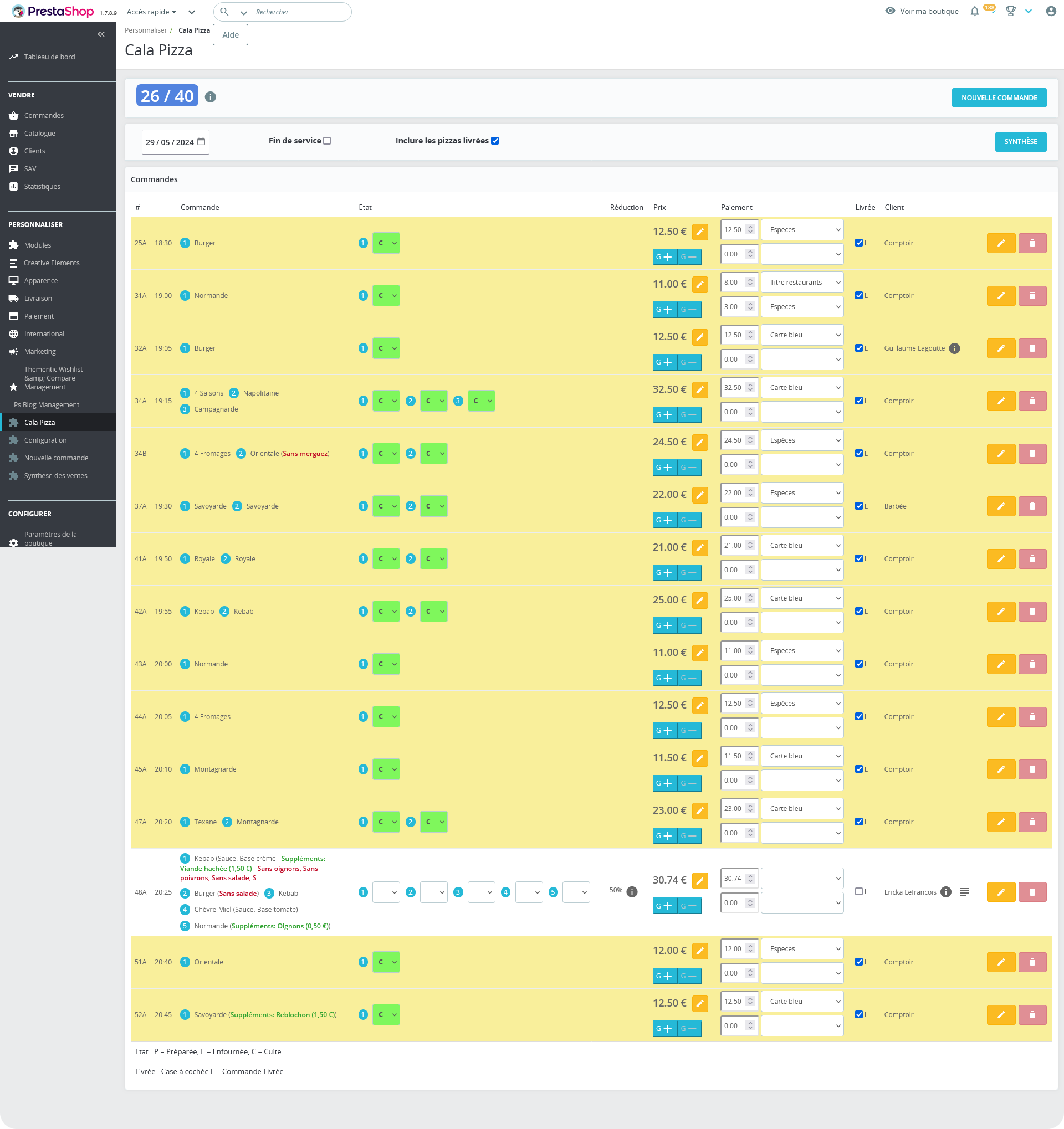
Task: Show info for client Guillaume Lagoutte
Action: click(954, 348)
